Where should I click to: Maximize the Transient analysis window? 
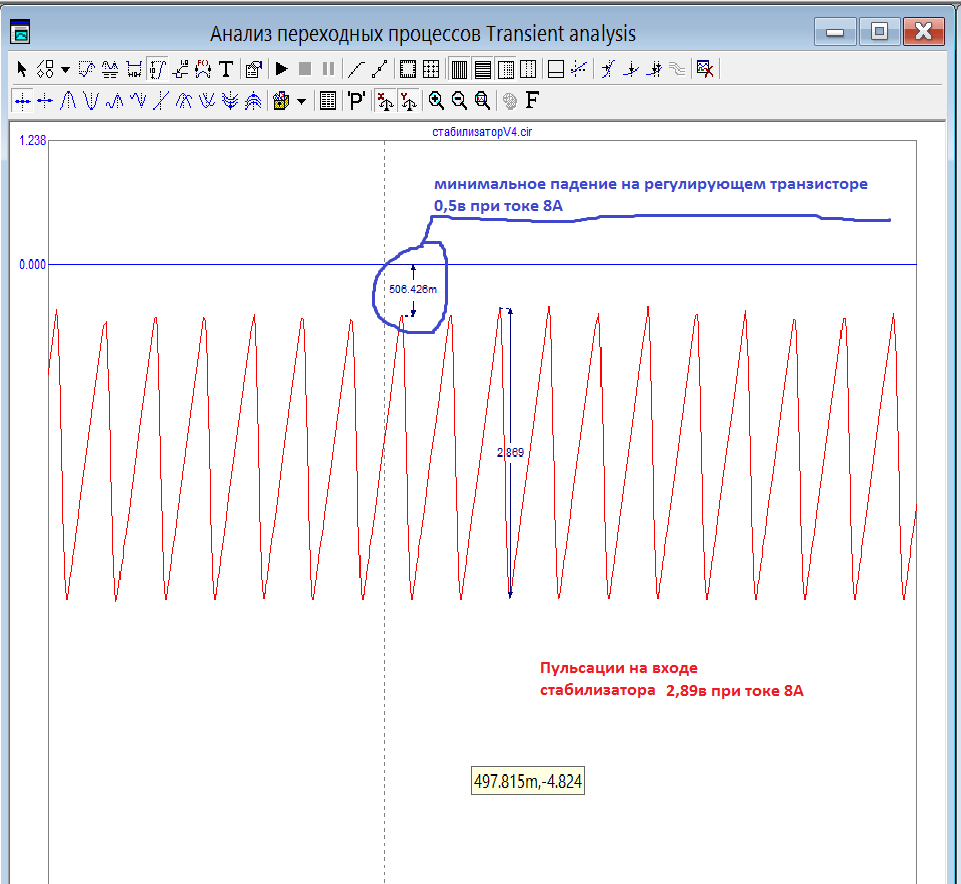(x=880, y=32)
